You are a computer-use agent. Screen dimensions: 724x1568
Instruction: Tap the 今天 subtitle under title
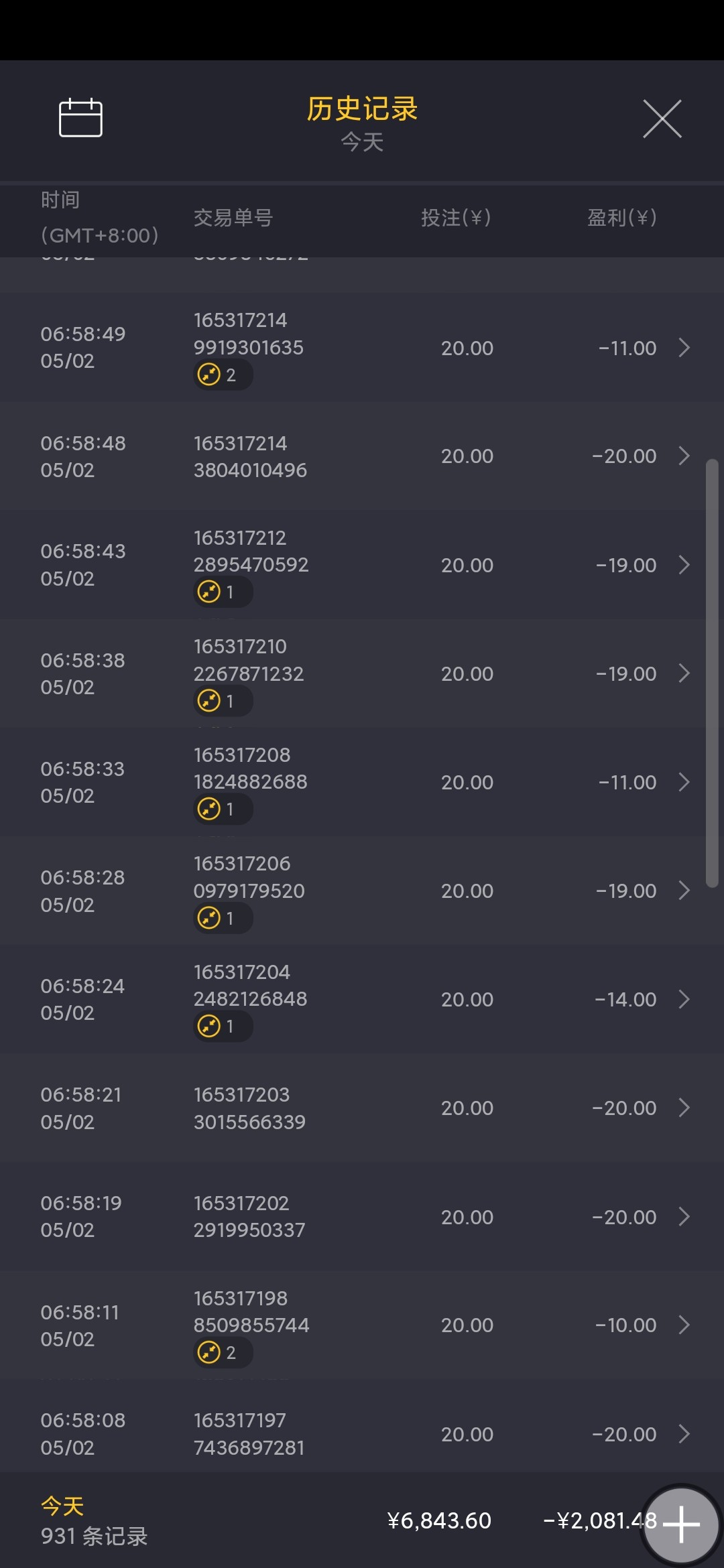362,142
